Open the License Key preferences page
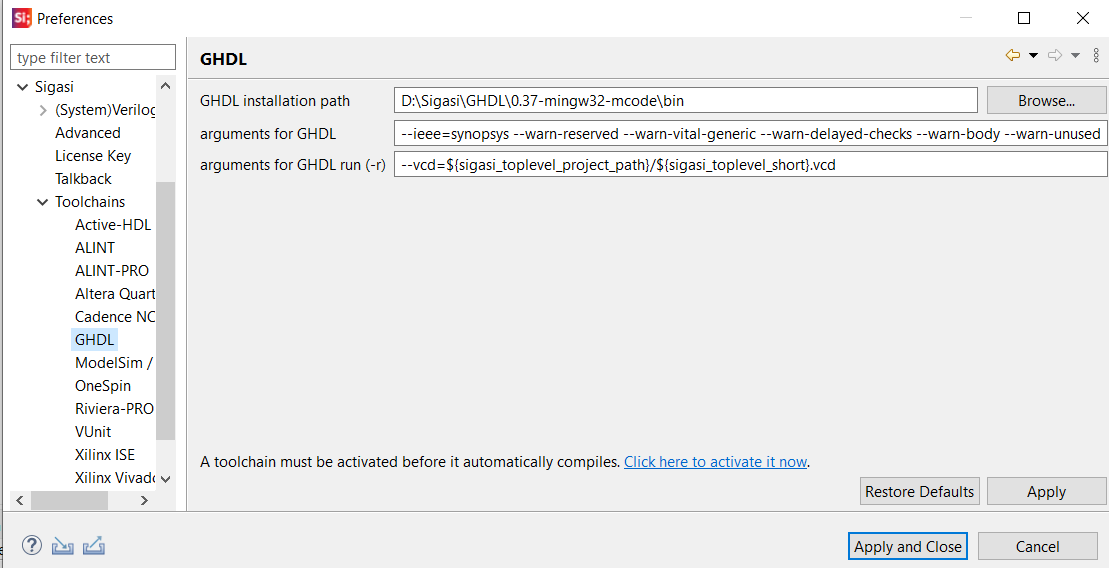Viewport: 1109px width, 568px height. click(x=93, y=156)
